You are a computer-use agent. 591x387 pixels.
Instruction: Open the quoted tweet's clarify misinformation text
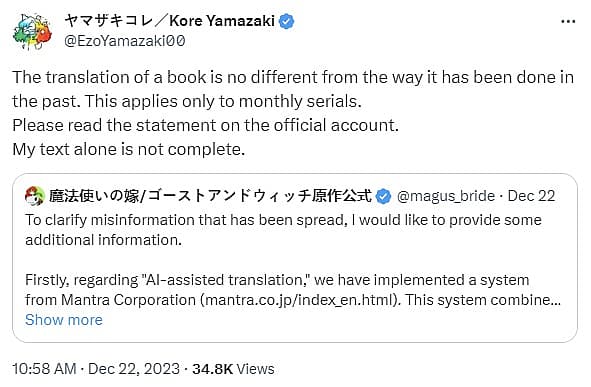[x=283, y=230]
